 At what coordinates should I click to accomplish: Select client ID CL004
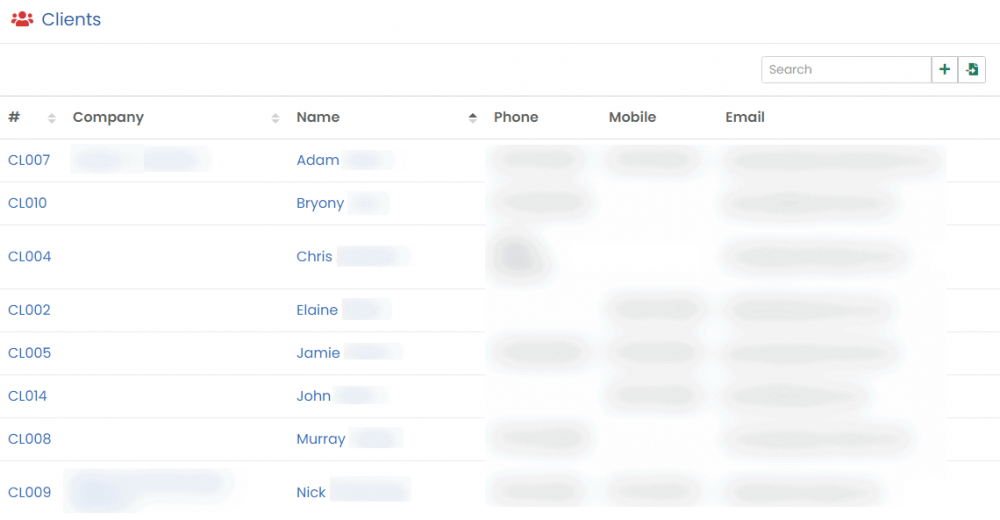click(x=29, y=257)
